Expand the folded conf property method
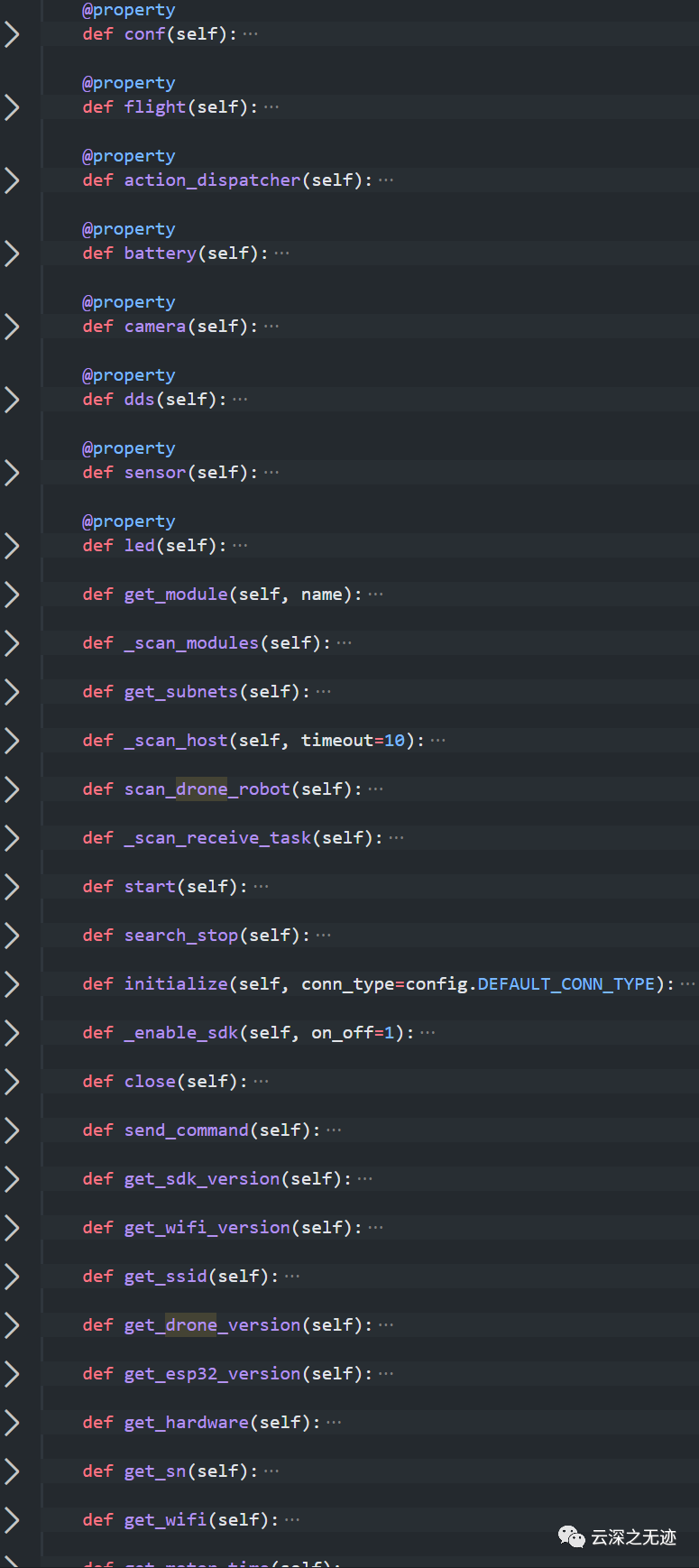Image resolution: width=699 pixels, height=1568 pixels. (12, 34)
